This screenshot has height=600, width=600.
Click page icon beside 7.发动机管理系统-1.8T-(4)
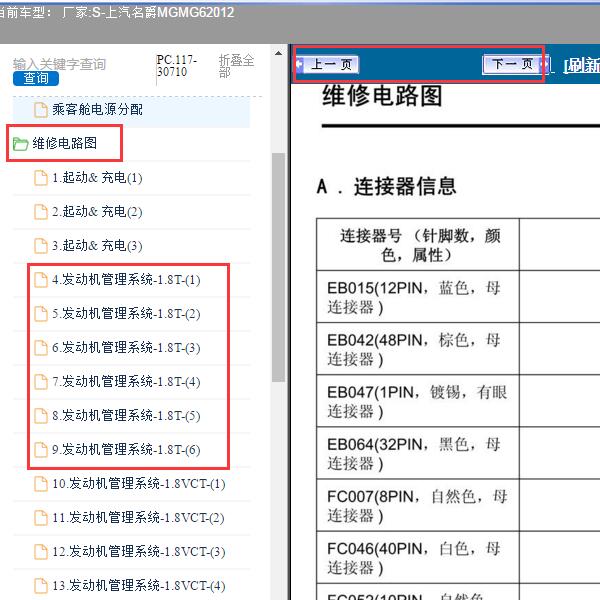click(x=41, y=382)
